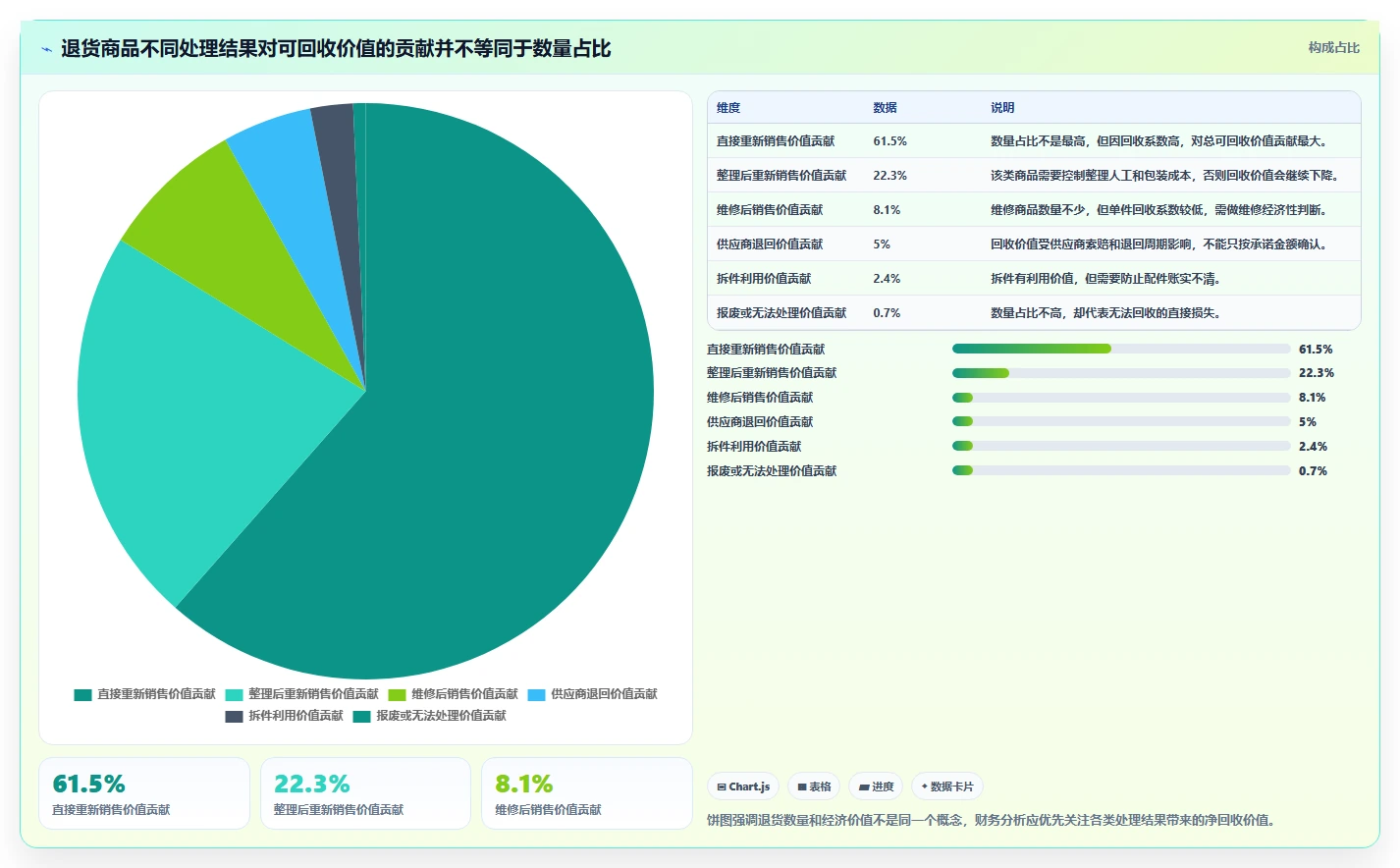Toggle legend swatch for 报废或无法处理价值贡献
The height and width of the screenshot is (868, 1400).
click(x=362, y=716)
